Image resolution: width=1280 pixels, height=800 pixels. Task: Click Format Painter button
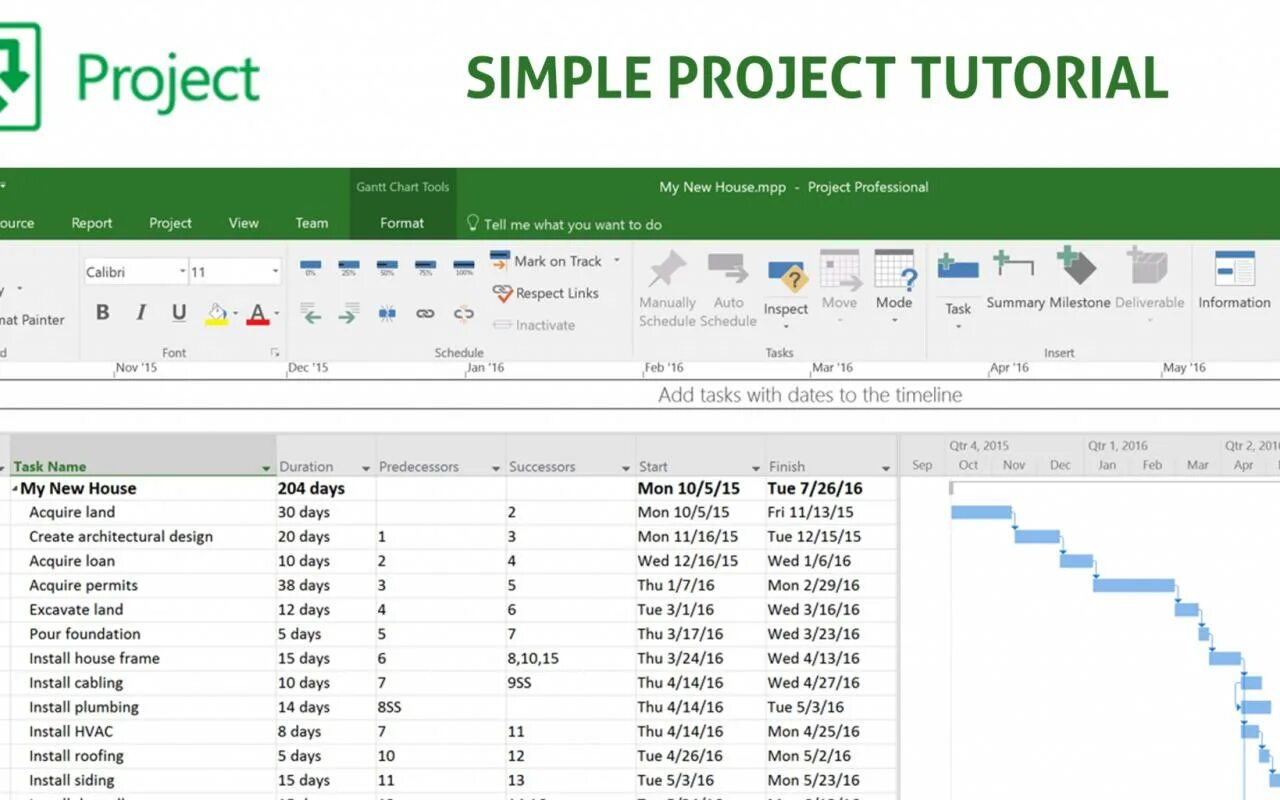click(x=31, y=320)
